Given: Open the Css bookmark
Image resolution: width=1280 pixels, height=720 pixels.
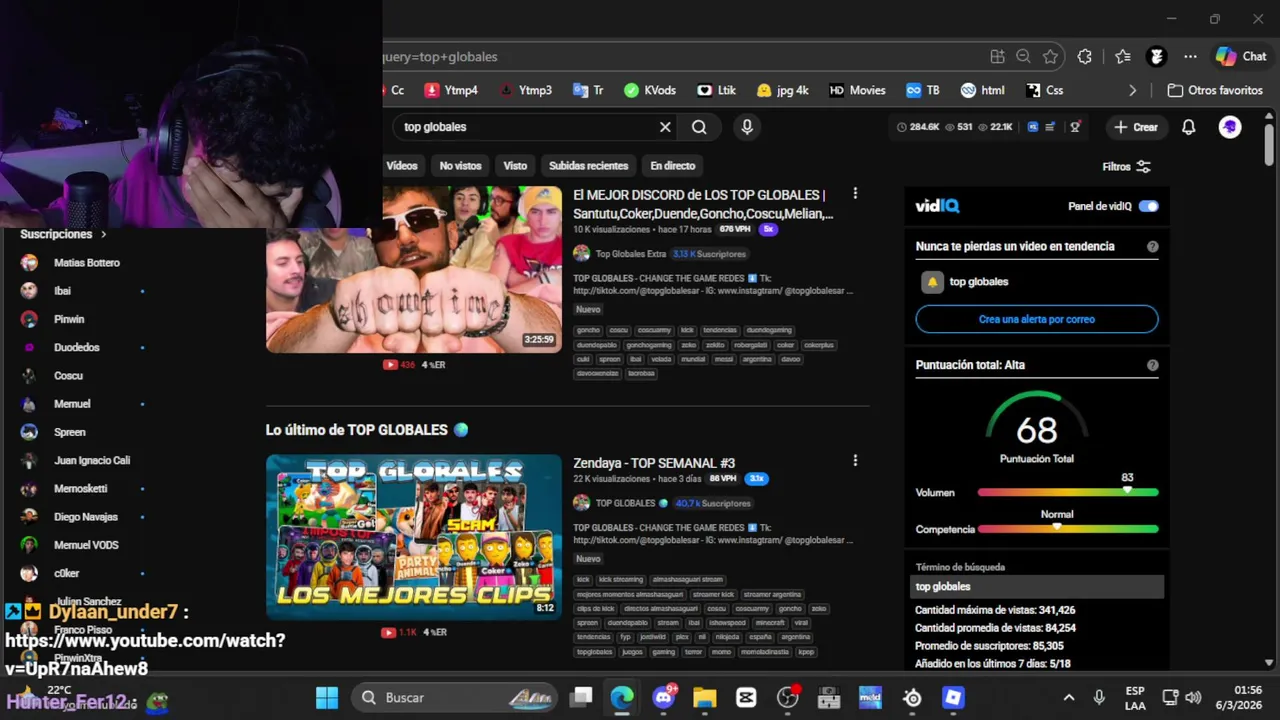Looking at the screenshot, I should pos(1045,90).
